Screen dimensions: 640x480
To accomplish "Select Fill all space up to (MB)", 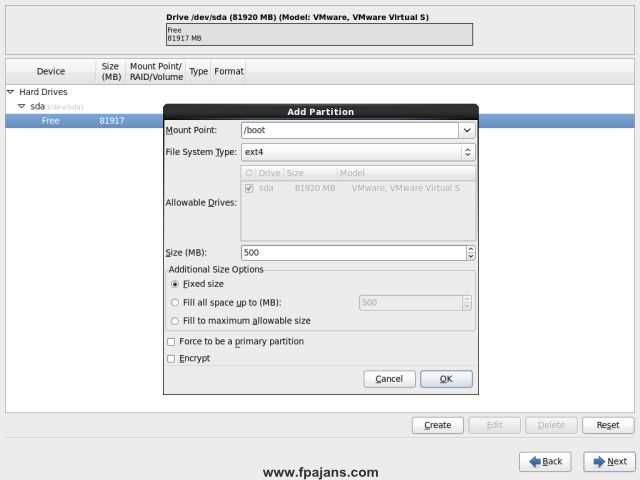I will (x=175, y=302).
